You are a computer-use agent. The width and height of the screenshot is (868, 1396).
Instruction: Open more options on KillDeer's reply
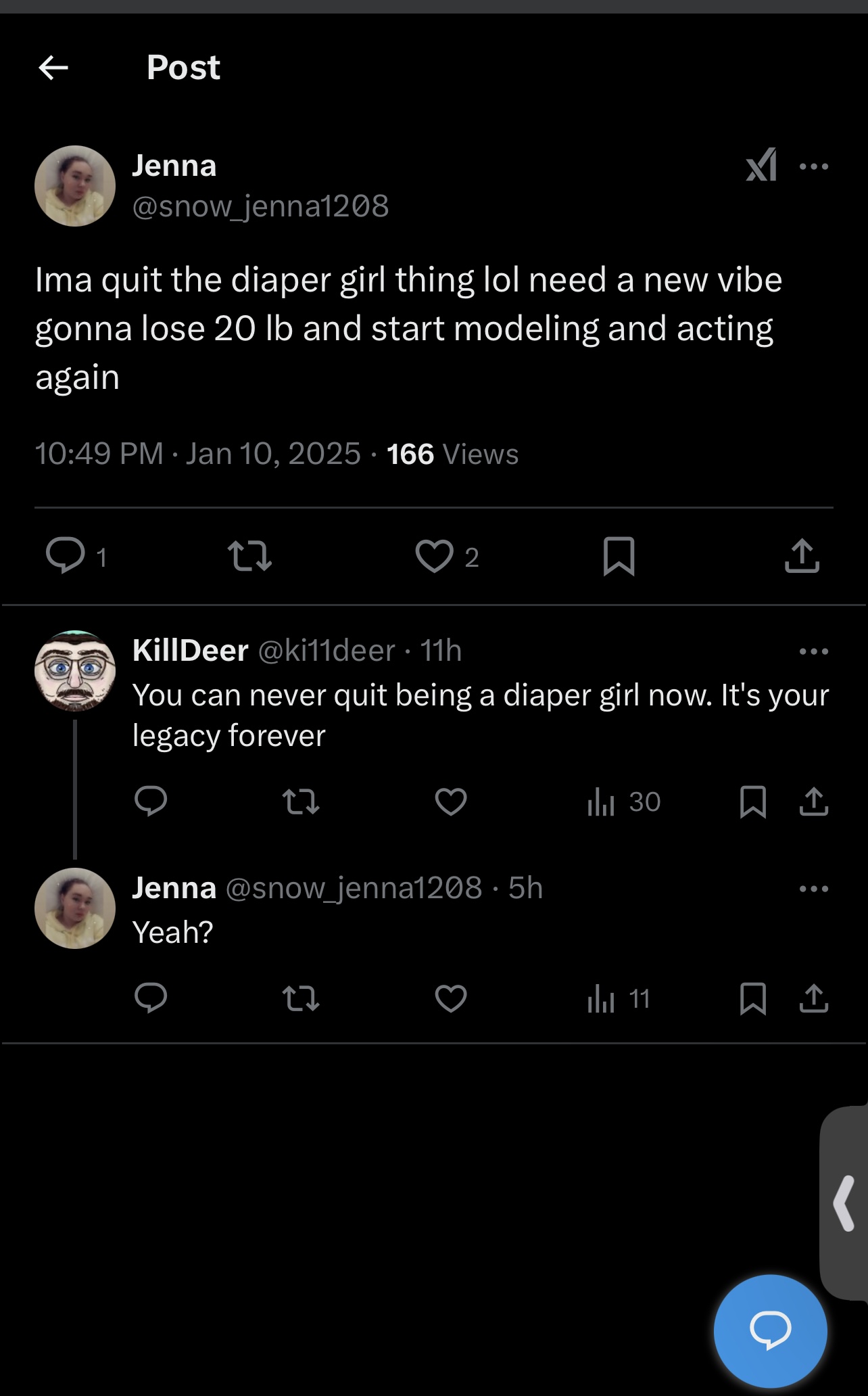click(x=813, y=651)
